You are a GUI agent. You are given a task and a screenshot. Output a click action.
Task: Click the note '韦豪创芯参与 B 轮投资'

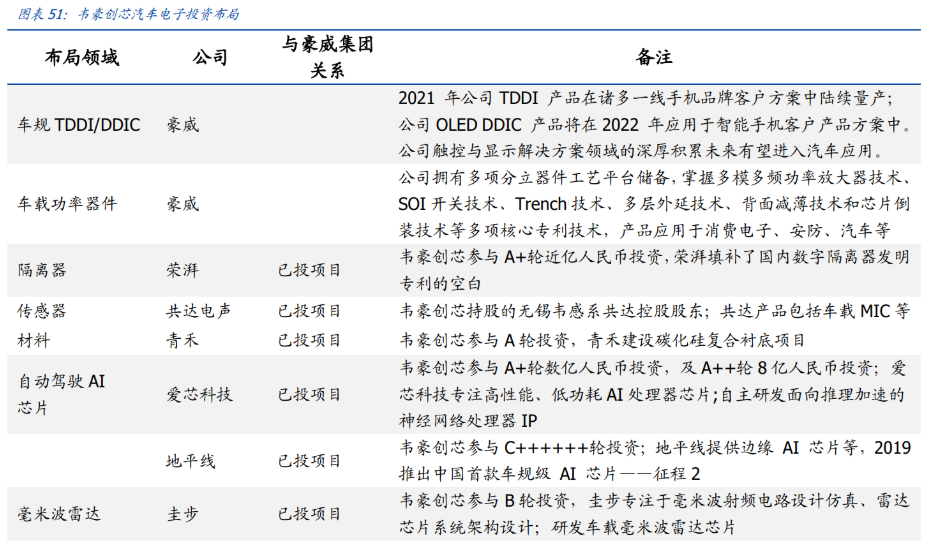tap(654, 501)
